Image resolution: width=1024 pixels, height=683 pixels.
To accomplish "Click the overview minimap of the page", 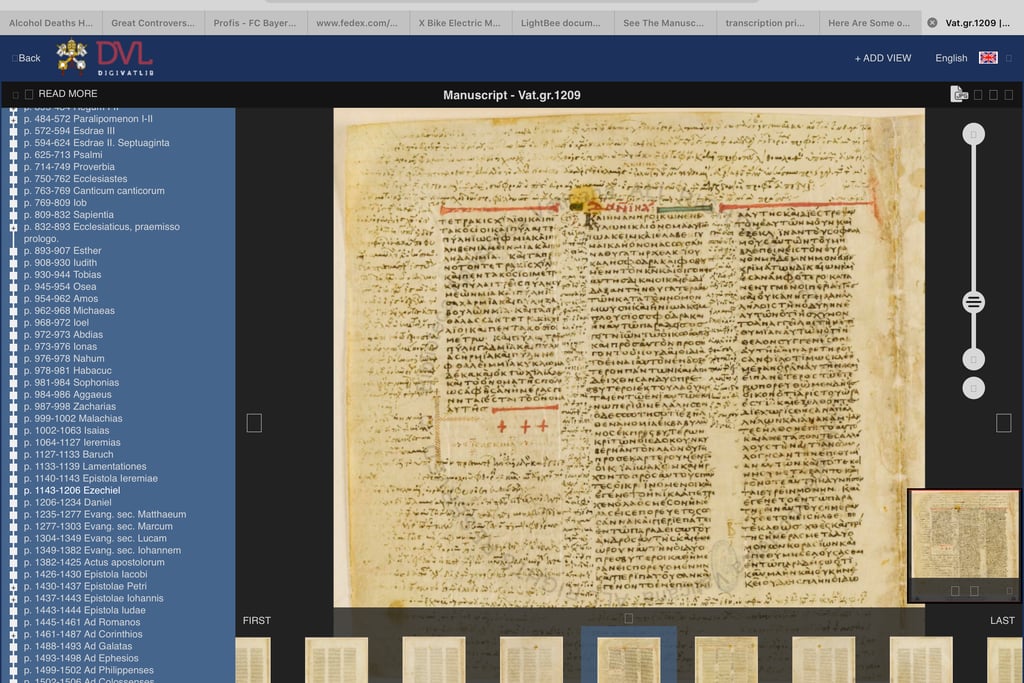I will (964, 545).
